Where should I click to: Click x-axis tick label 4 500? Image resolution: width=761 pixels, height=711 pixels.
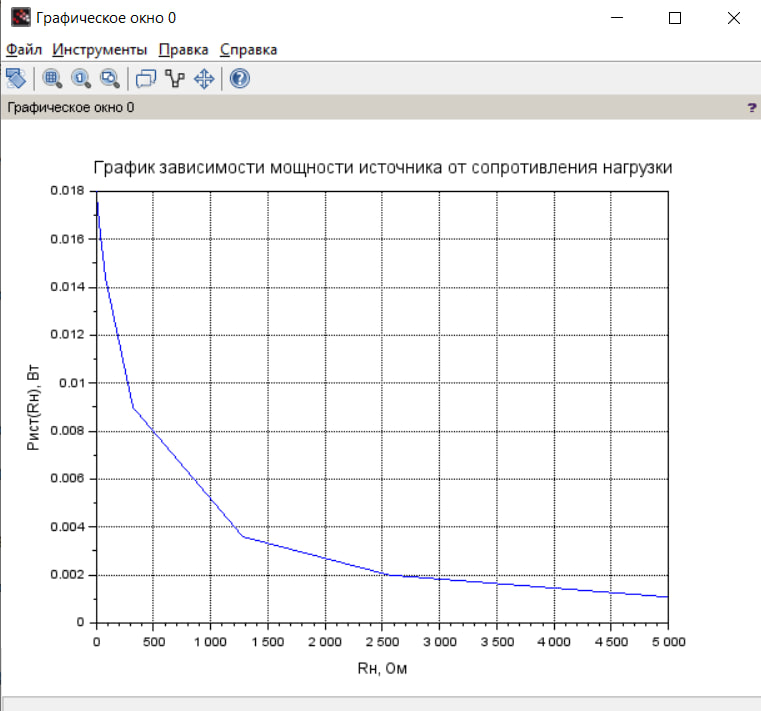(611, 642)
